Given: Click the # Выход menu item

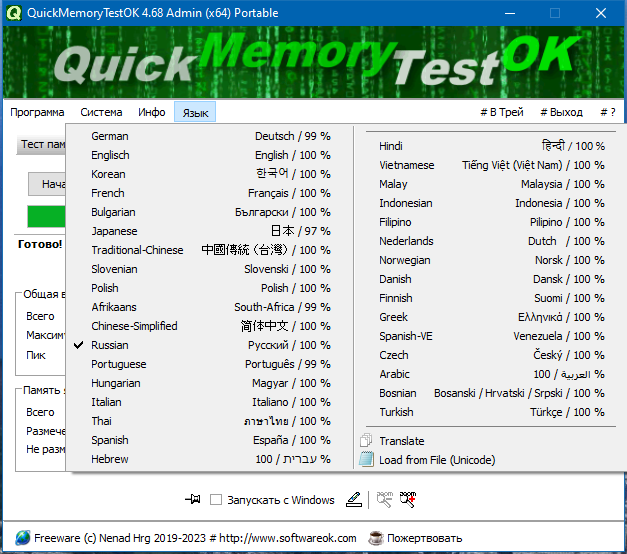Looking at the screenshot, I should [561, 112].
